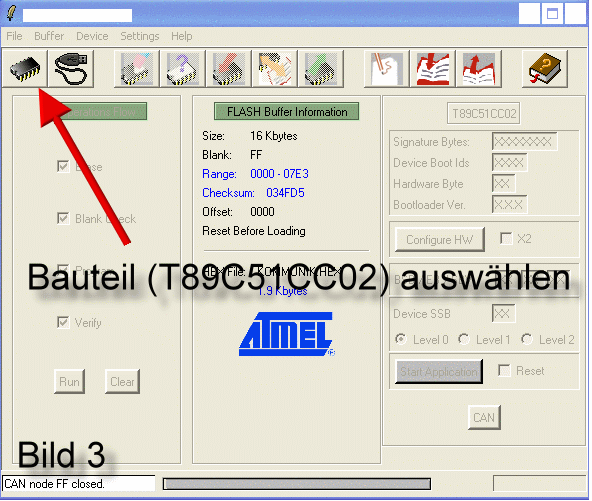
Task: Click the Program Device red arrow icon
Action: pos(229,69)
